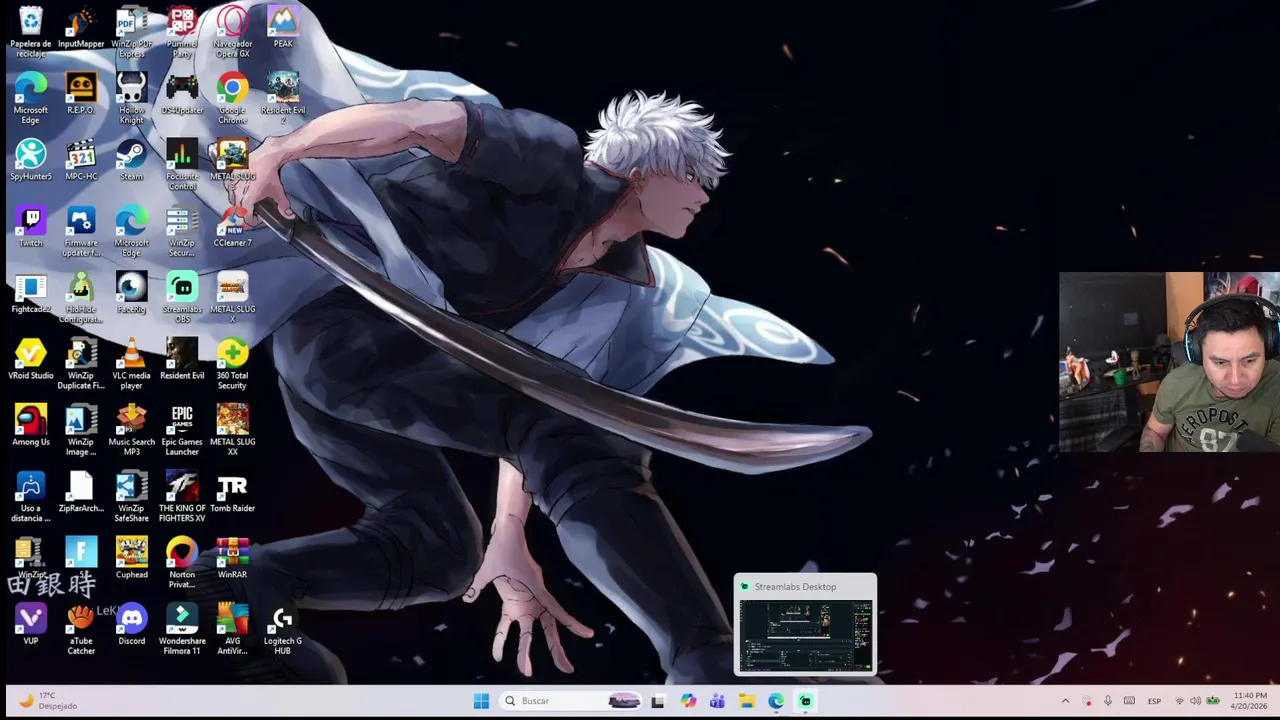Open Task View from the taskbar
The image size is (1280, 720).
pos(657,701)
